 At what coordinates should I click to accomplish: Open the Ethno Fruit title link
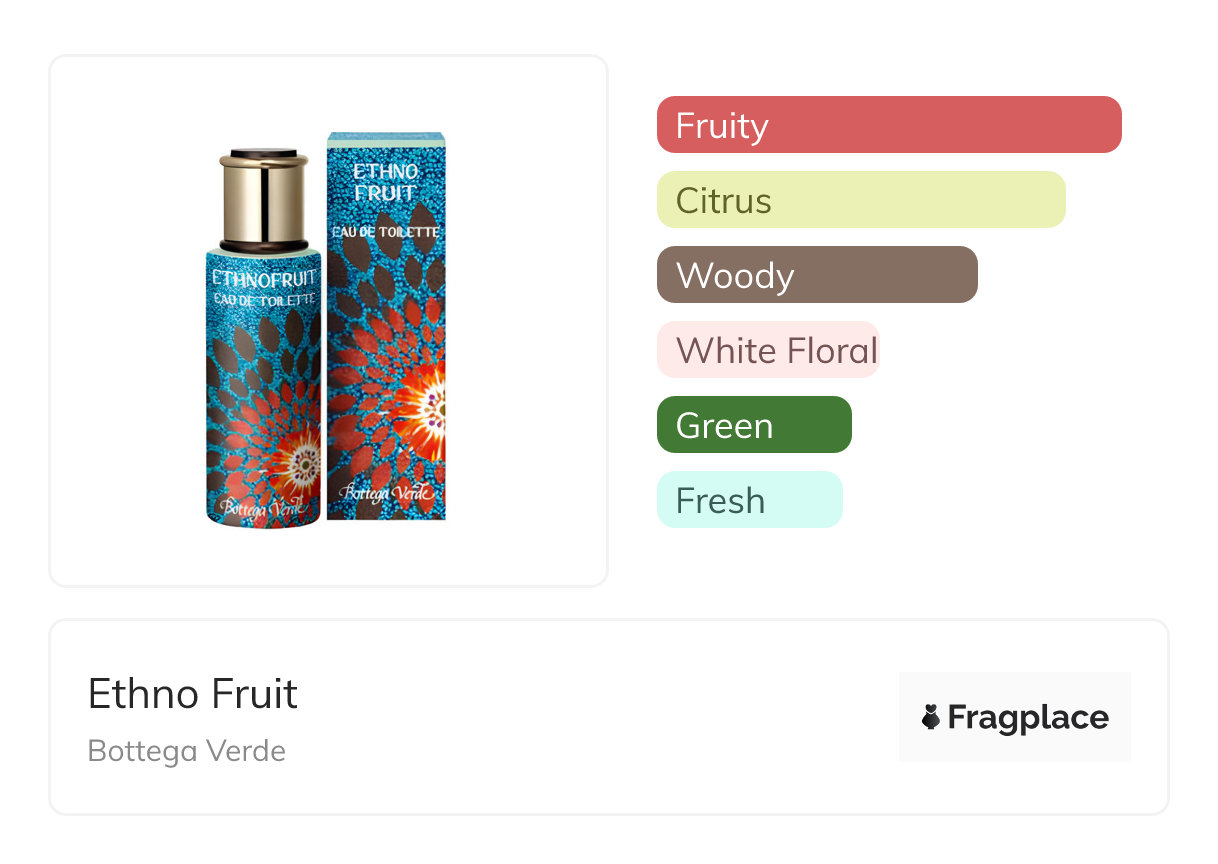point(193,694)
